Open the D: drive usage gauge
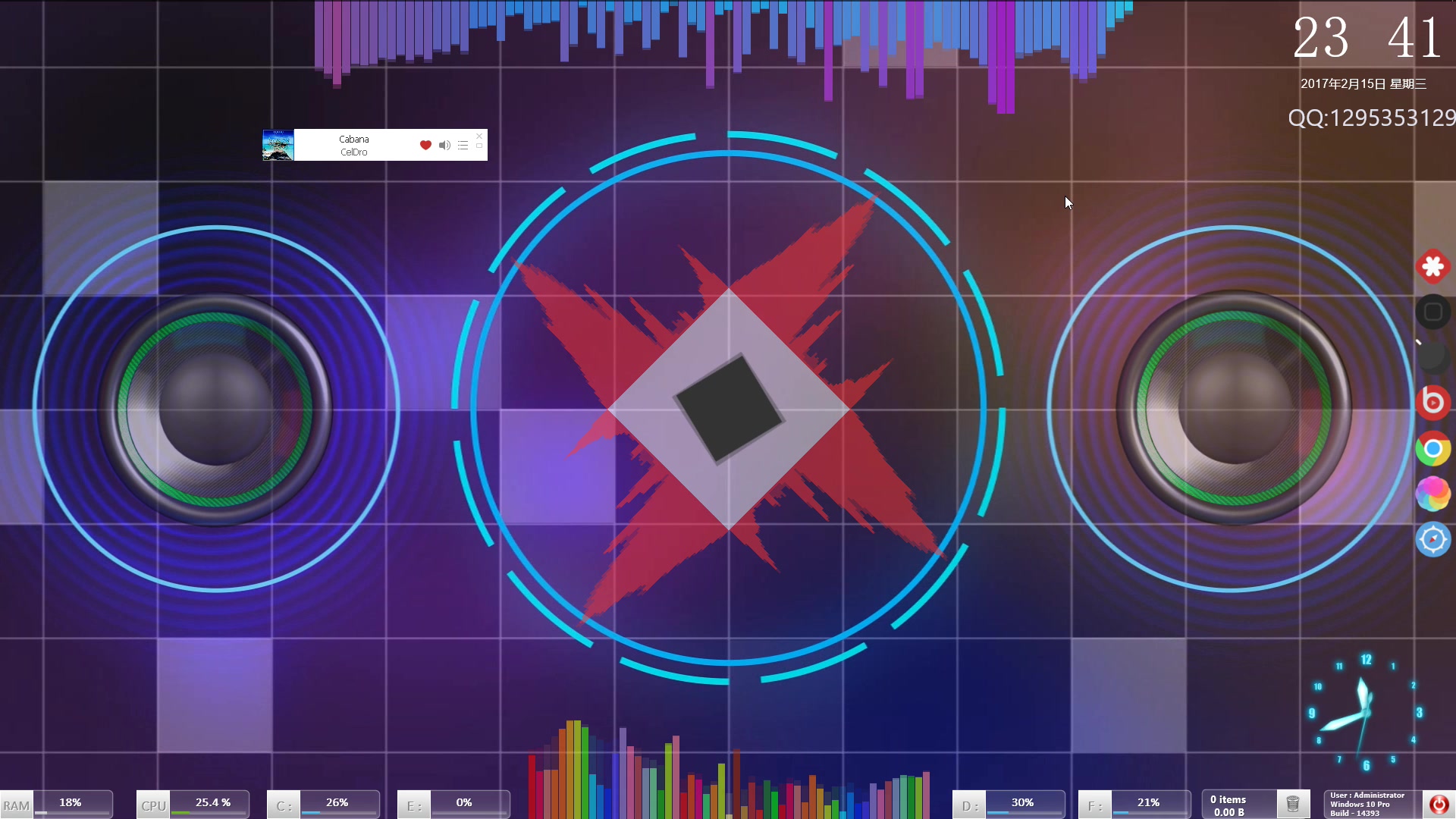This screenshot has width=1456, height=819. click(1009, 804)
